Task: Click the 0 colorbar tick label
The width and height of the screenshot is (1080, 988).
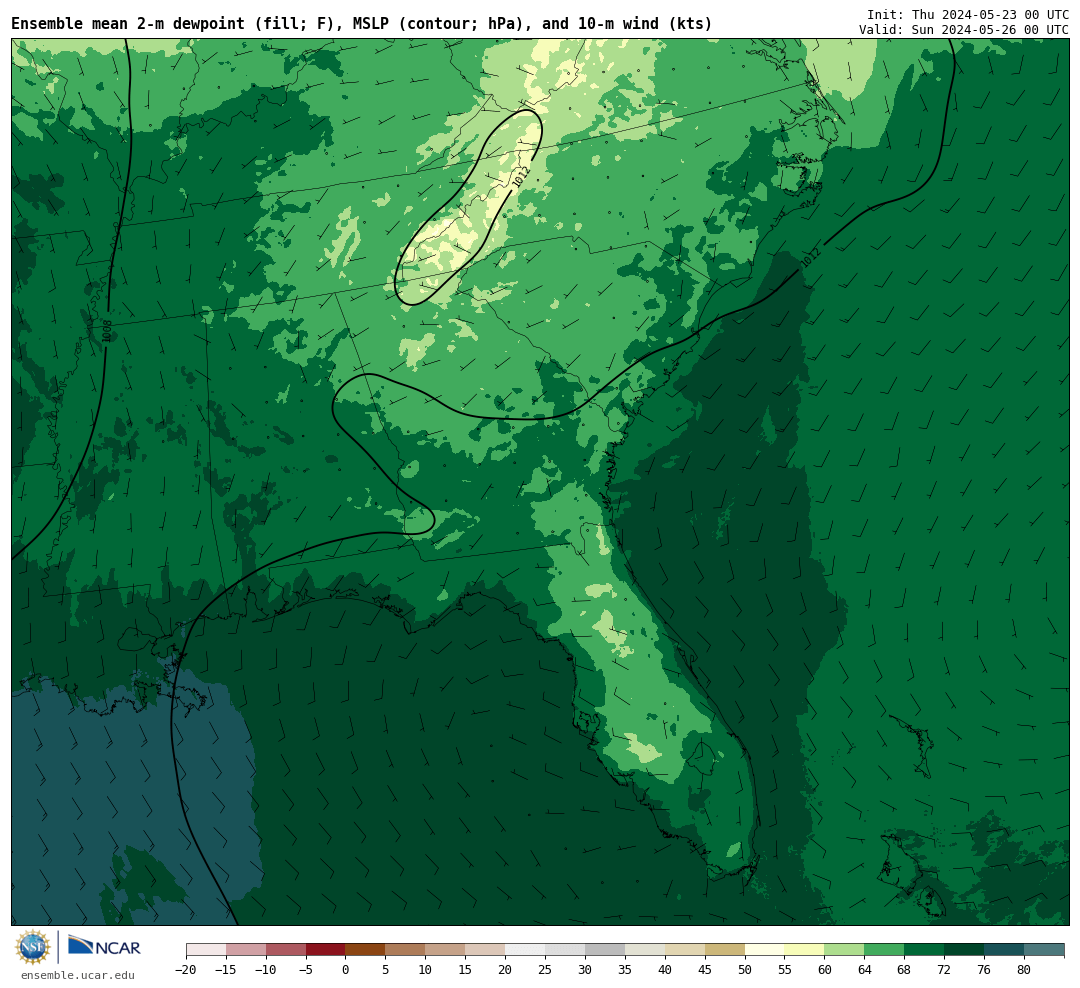Action: (345, 969)
